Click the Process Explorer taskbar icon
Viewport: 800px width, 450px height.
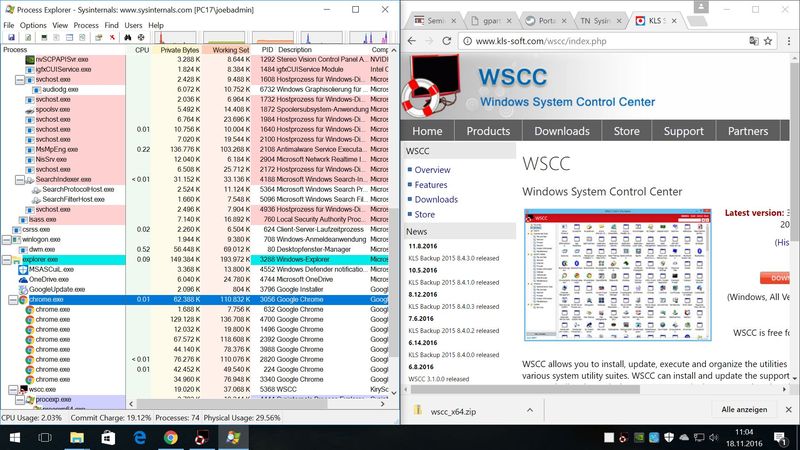click(x=233, y=437)
